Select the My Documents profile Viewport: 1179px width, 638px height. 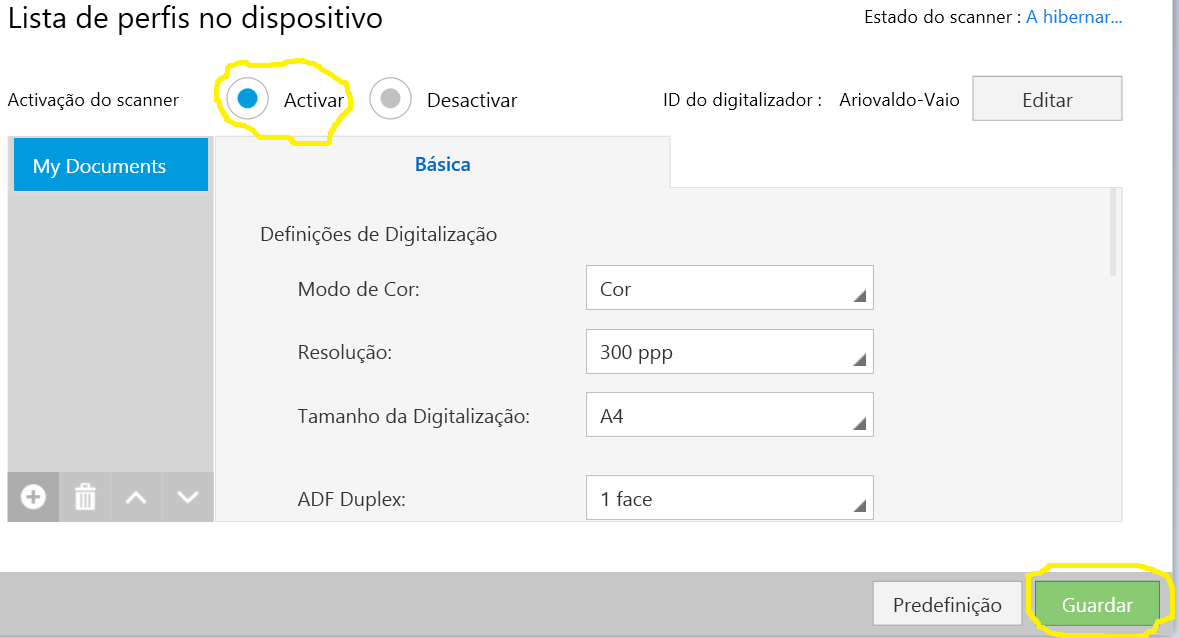coord(110,166)
